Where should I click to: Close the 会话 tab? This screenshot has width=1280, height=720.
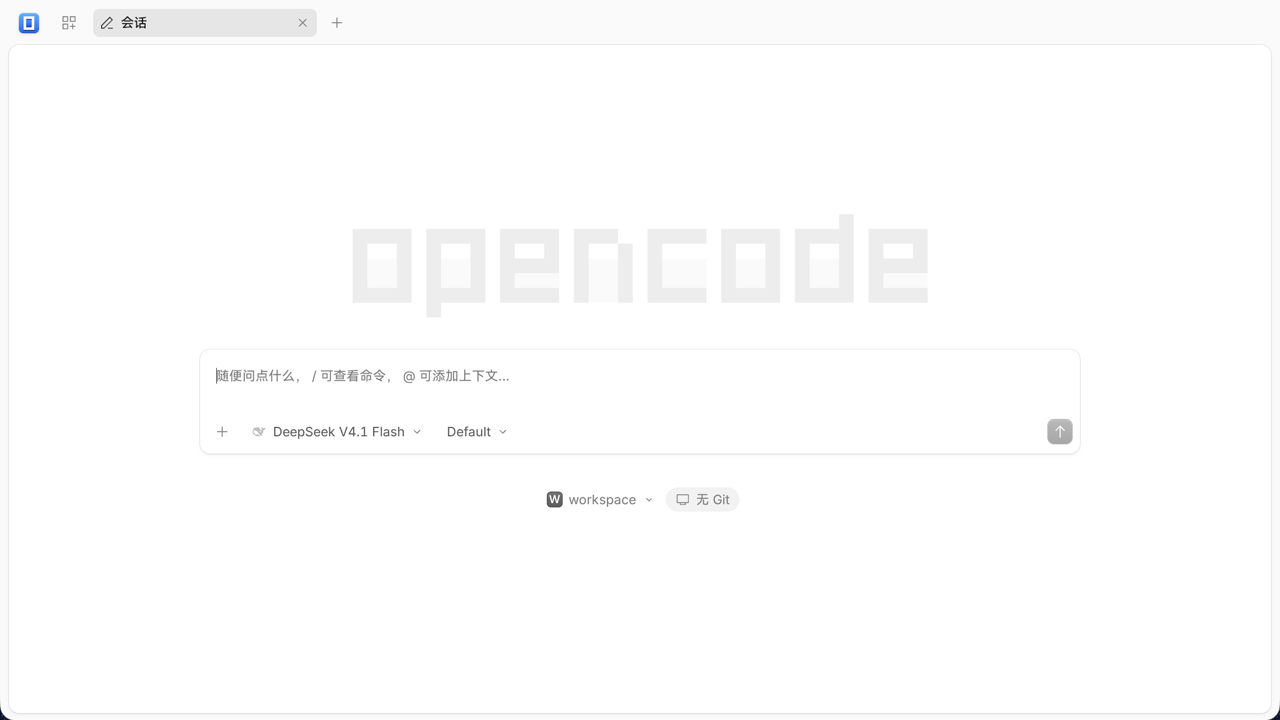pos(303,23)
